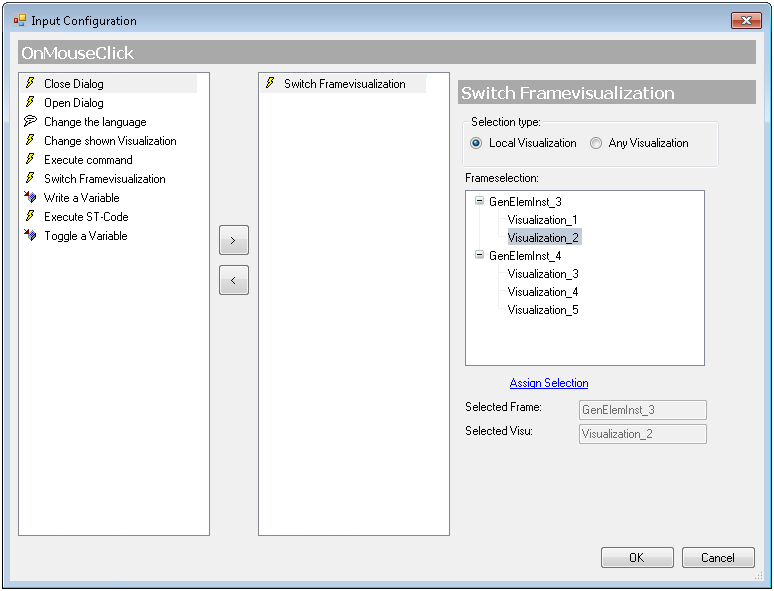Viewport: 774px width, 591px height.
Task: Click the Close Dialog lightning icon
Action: point(30,83)
